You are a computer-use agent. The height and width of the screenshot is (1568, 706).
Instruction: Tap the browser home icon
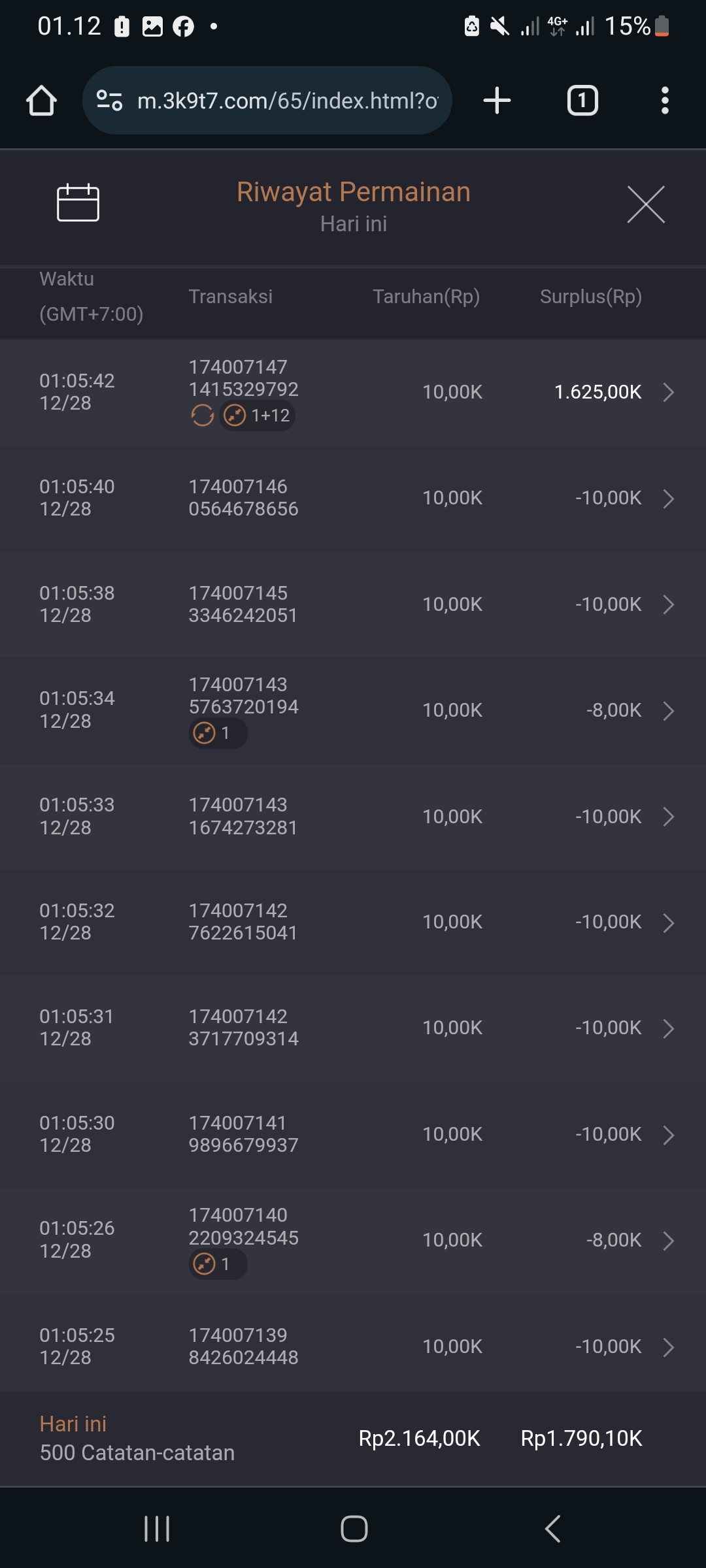pyautogui.click(x=41, y=101)
